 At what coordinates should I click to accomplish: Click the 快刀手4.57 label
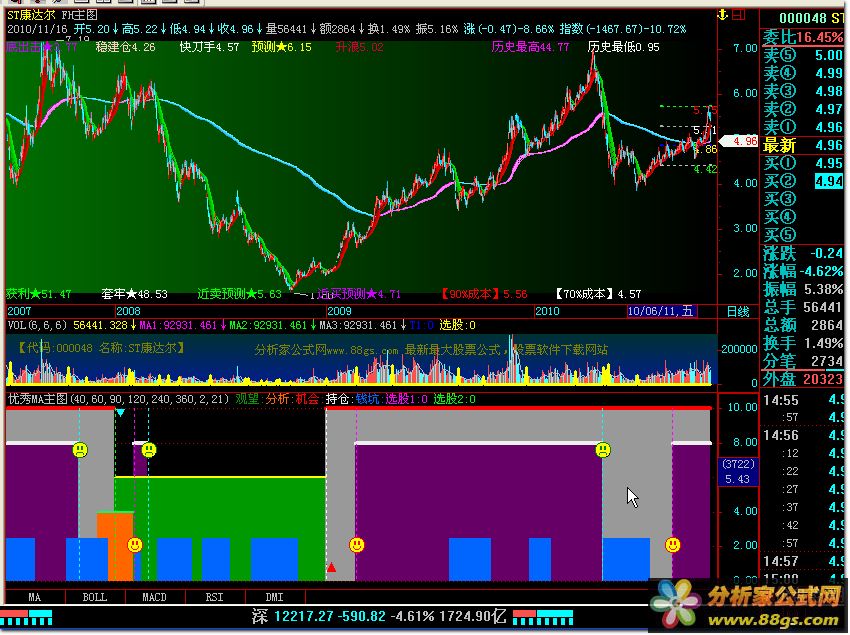209,47
